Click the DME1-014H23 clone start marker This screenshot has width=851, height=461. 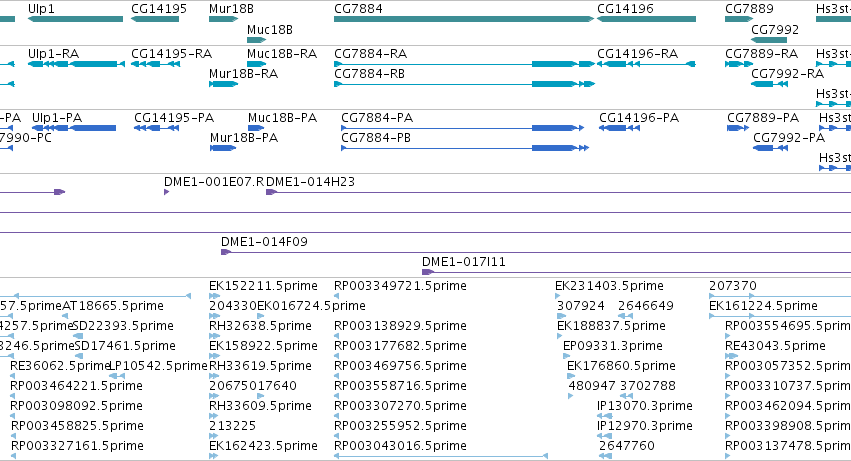[271, 192]
